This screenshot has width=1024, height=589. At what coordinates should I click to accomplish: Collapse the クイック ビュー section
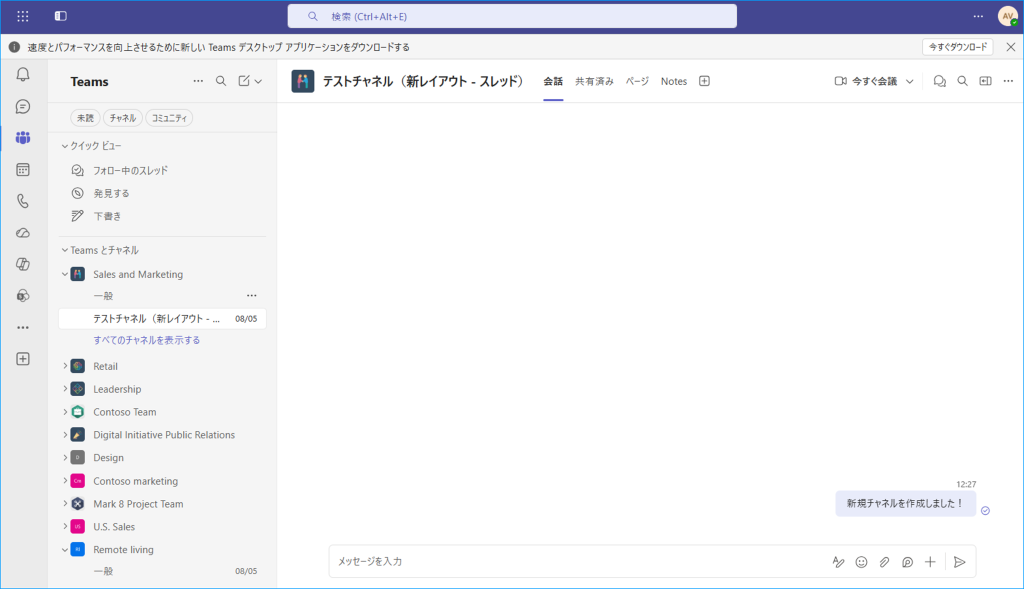click(65, 146)
